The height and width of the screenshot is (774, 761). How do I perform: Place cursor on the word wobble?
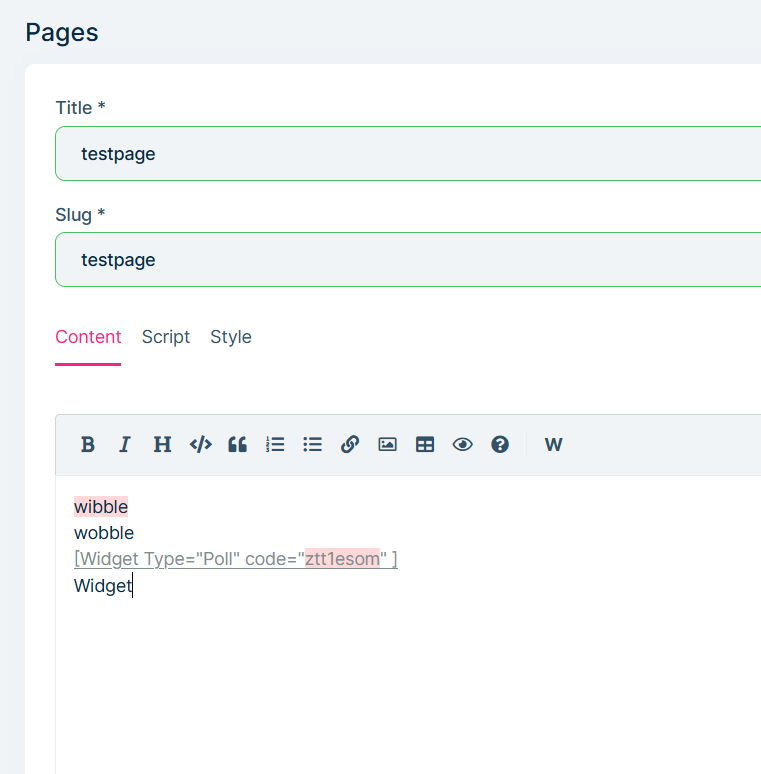[104, 533]
